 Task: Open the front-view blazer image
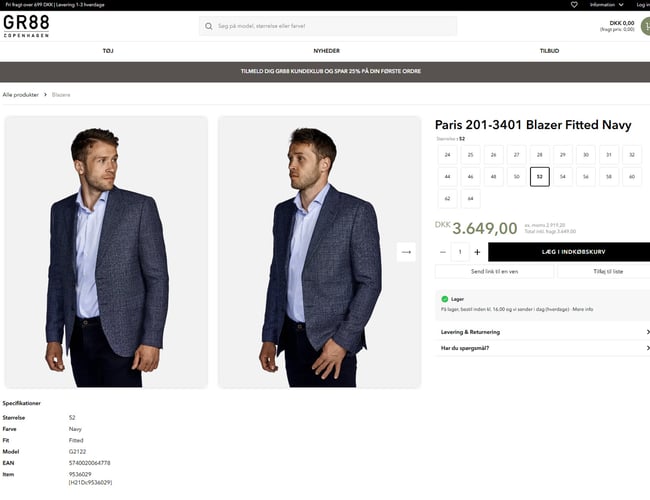coord(106,252)
